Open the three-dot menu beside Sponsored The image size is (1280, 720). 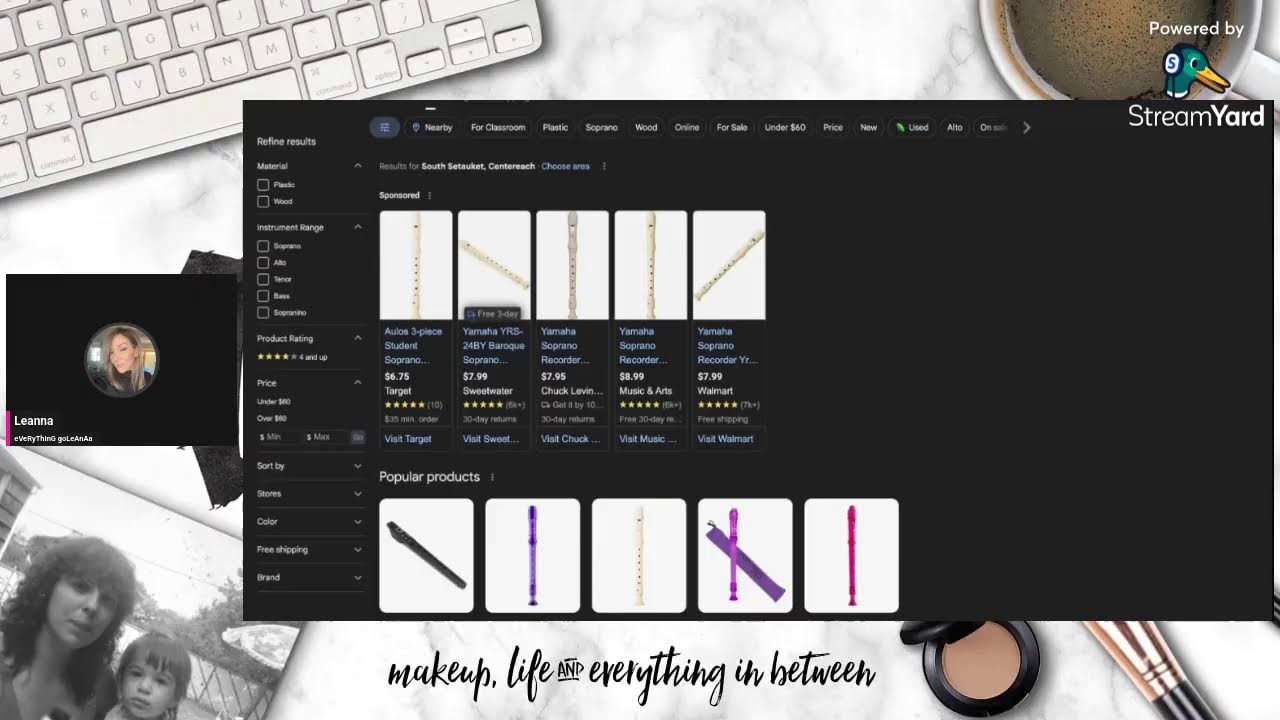(x=430, y=195)
